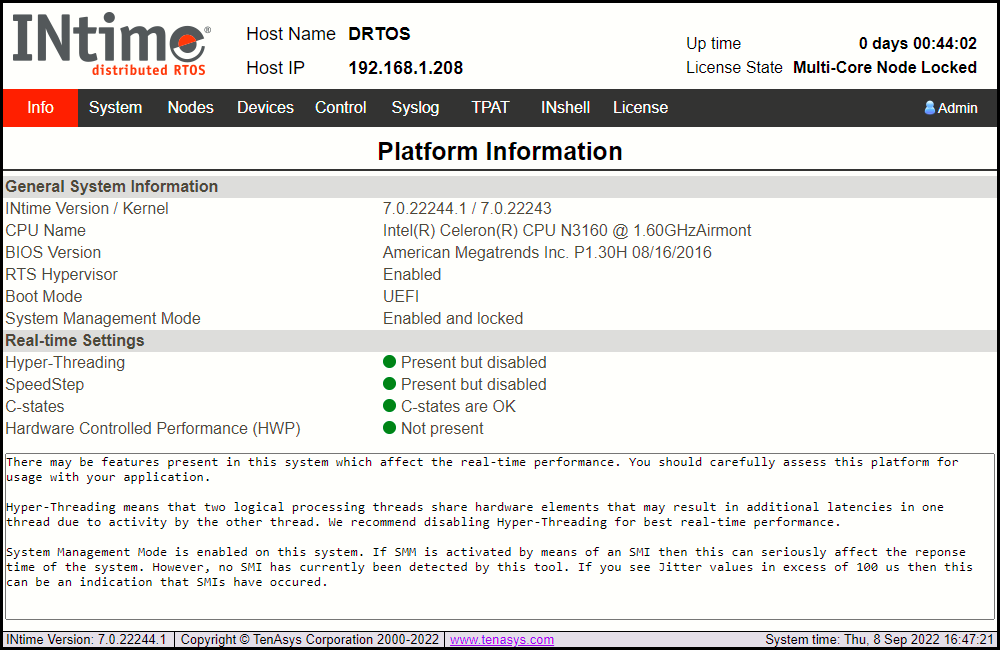Viewport: 1000px width, 650px height.
Task: Go to the Devices section
Action: (265, 108)
